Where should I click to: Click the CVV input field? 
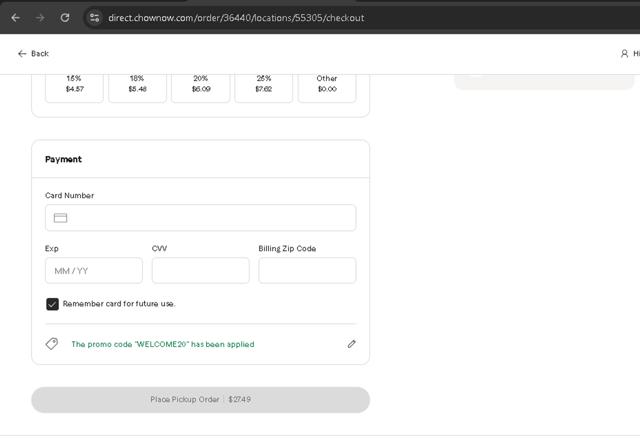pyautogui.click(x=200, y=271)
